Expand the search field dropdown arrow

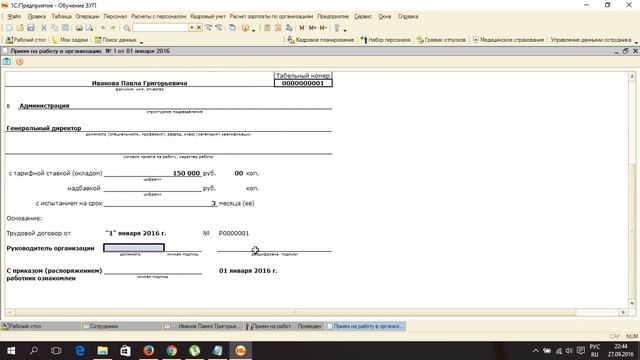(191, 28)
